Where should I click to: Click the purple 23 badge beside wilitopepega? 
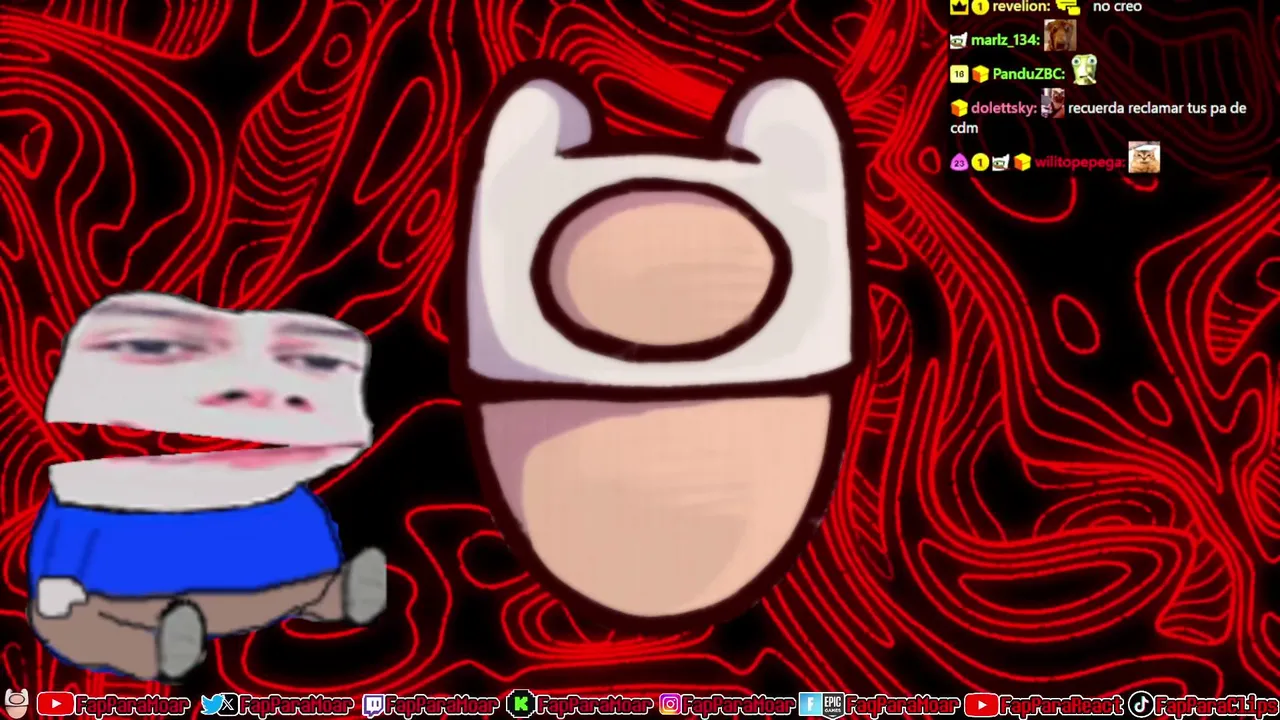point(958,162)
